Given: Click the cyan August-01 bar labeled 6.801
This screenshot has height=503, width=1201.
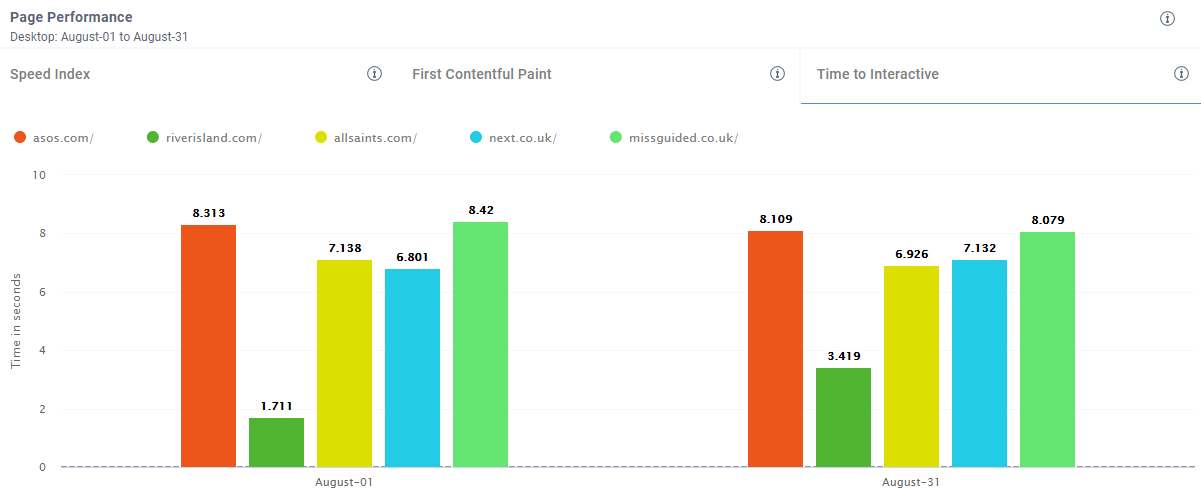Looking at the screenshot, I should 412,368.
